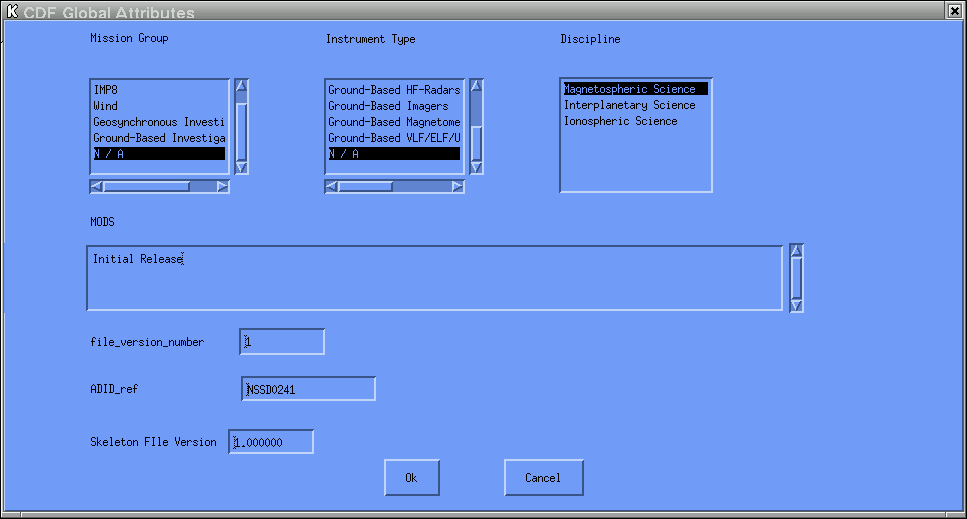Click the MODS vertical scrollbar thumb

click(x=796, y=279)
